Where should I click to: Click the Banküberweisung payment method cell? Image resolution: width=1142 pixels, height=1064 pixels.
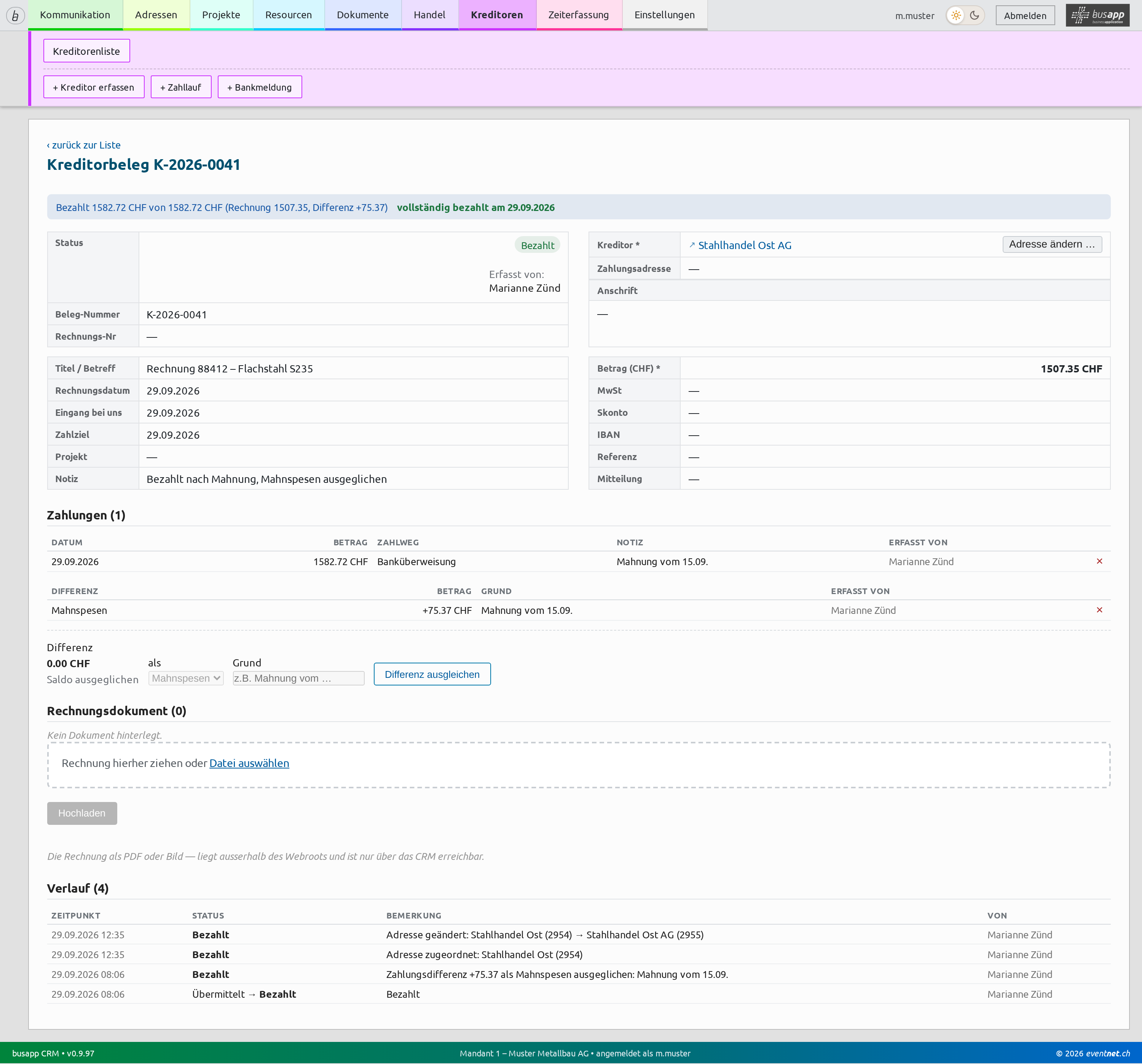[416, 562]
